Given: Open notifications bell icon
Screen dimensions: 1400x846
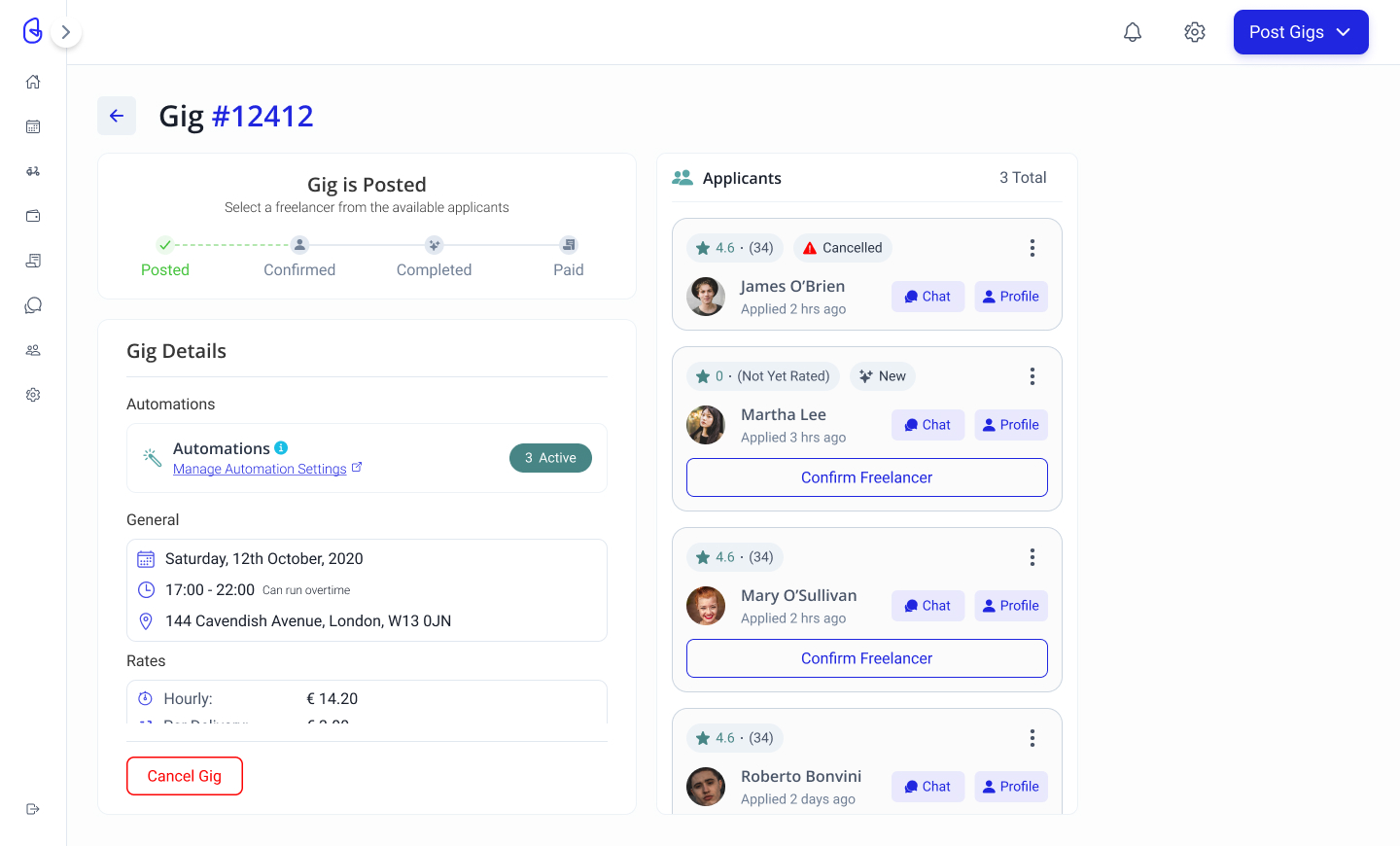Looking at the screenshot, I should click(x=1133, y=32).
